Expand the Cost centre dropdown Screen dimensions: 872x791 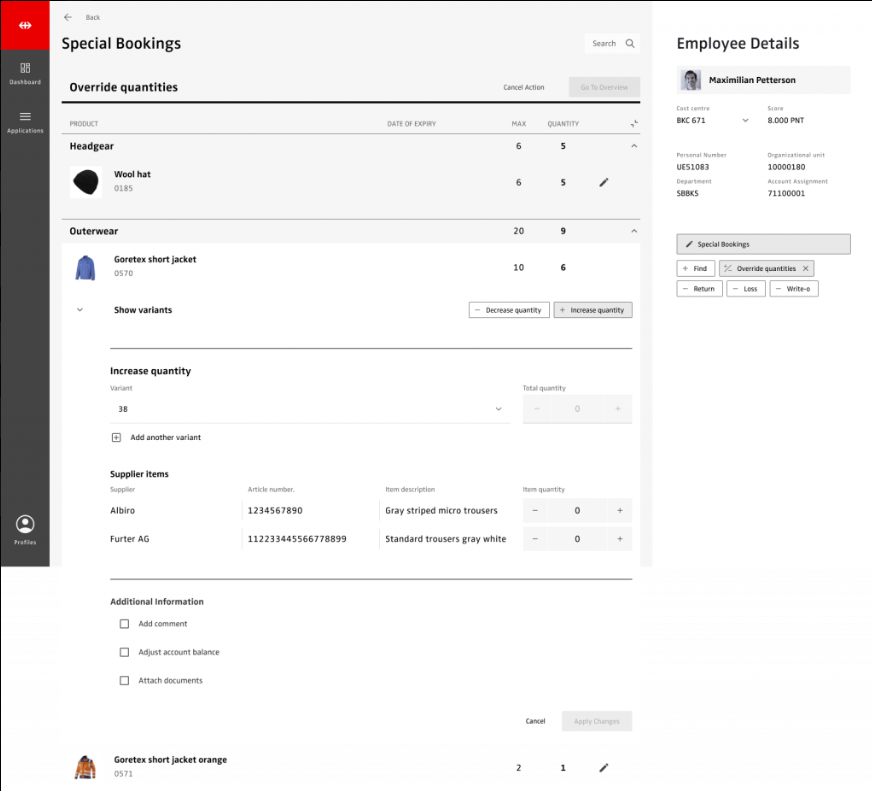(744, 121)
